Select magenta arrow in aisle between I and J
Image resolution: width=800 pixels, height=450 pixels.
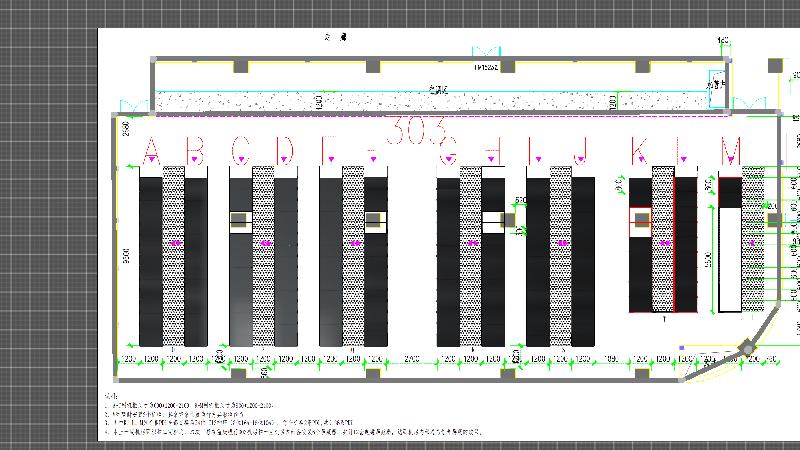click(x=562, y=243)
